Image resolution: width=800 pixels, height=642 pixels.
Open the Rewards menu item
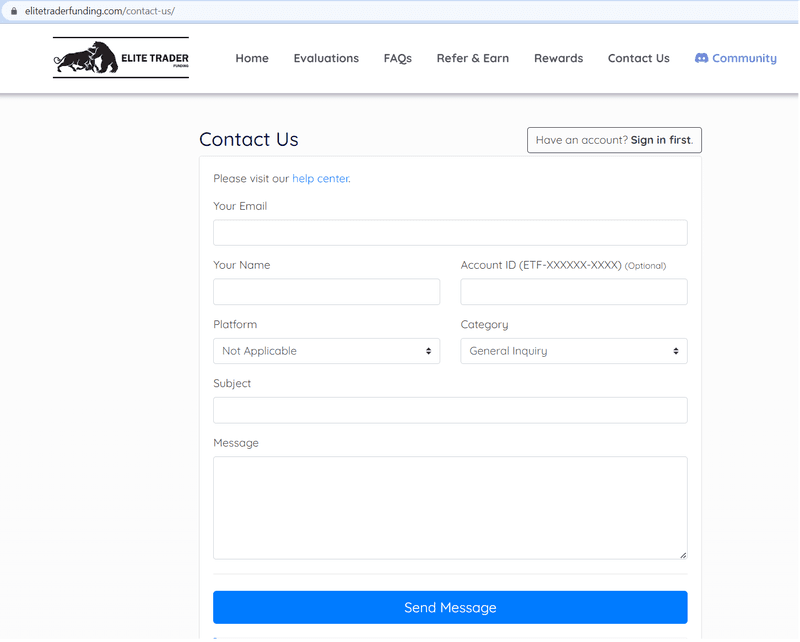559,58
